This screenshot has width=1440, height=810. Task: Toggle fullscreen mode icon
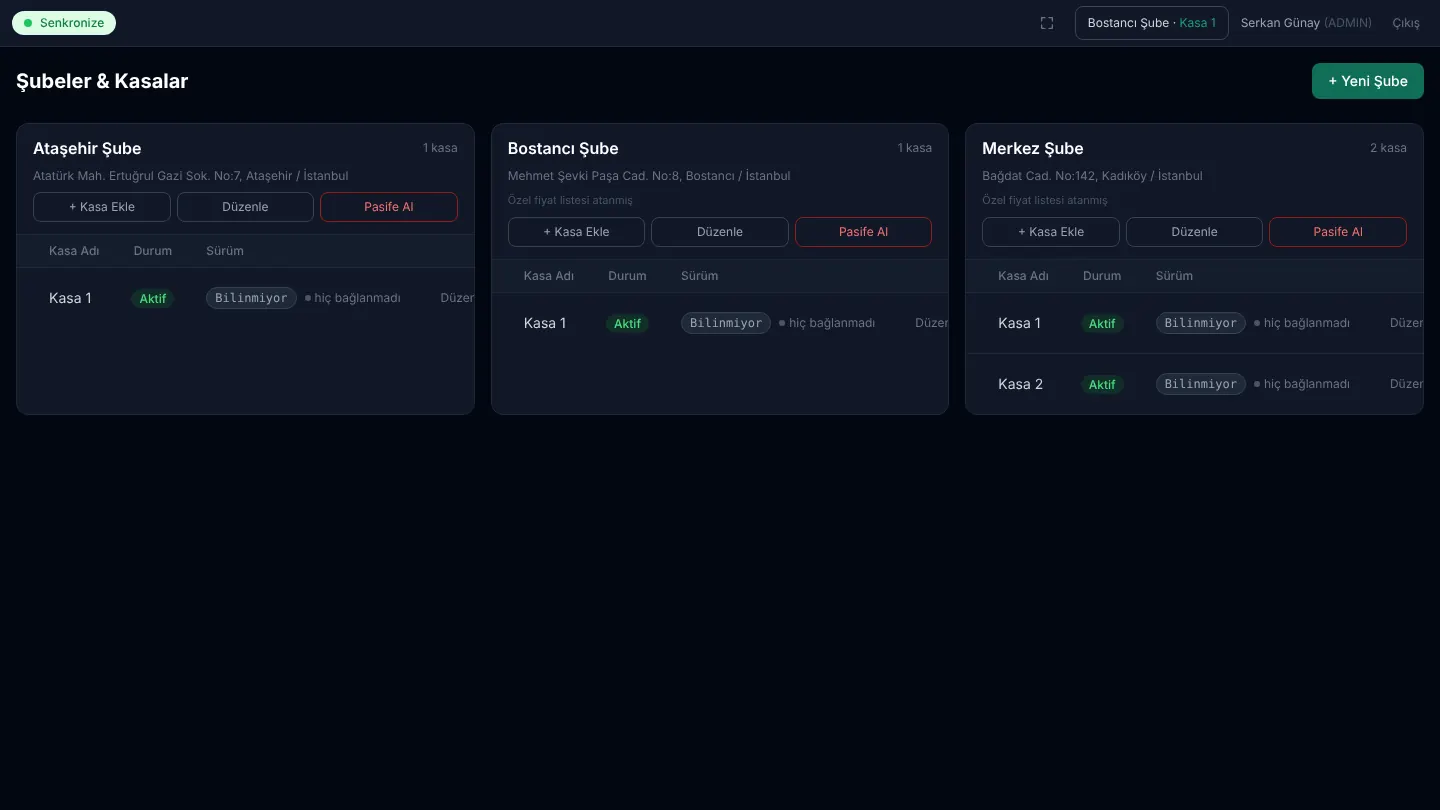1047,23
